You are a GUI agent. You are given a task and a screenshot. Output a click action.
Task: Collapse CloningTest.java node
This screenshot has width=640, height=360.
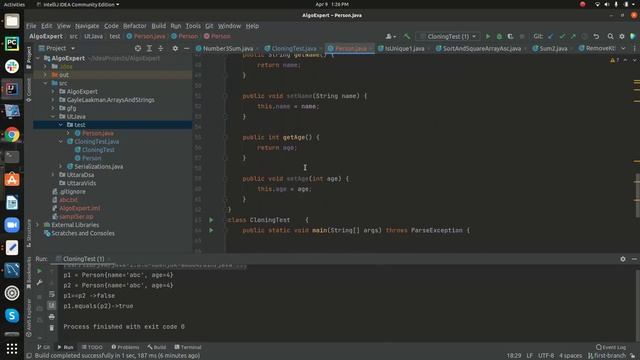click(x=61, y=142)
